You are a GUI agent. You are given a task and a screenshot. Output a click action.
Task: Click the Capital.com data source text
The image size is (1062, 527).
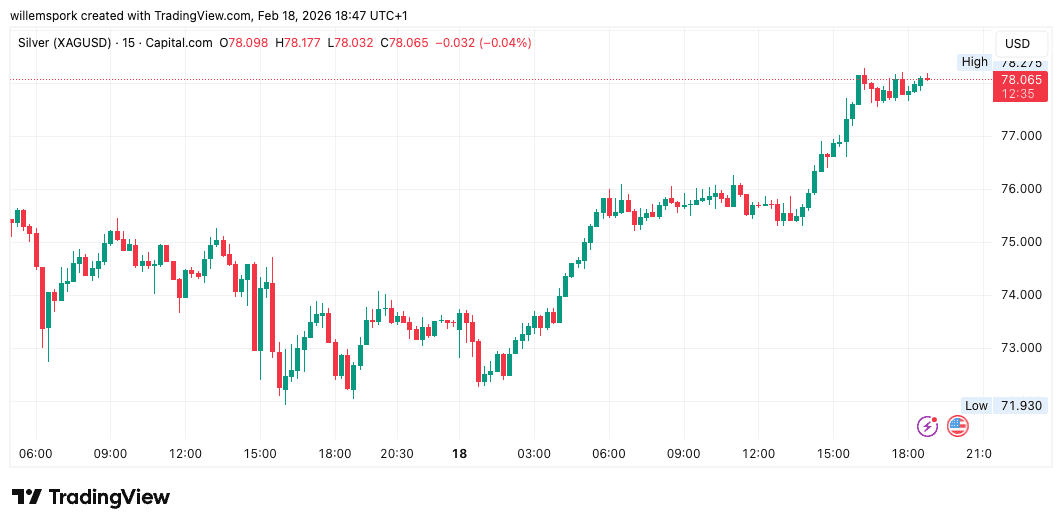pos(180,43)
